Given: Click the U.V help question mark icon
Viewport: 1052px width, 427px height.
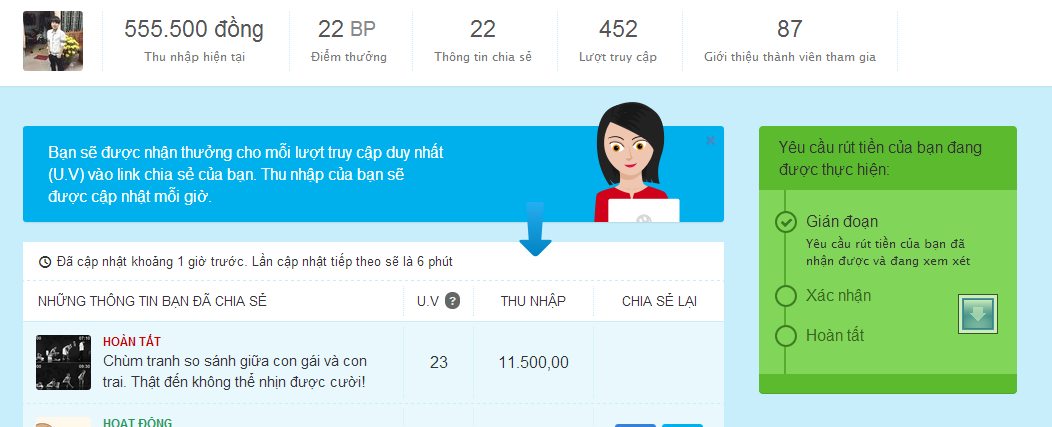Looking at the screenshot, I should (452, 301).
